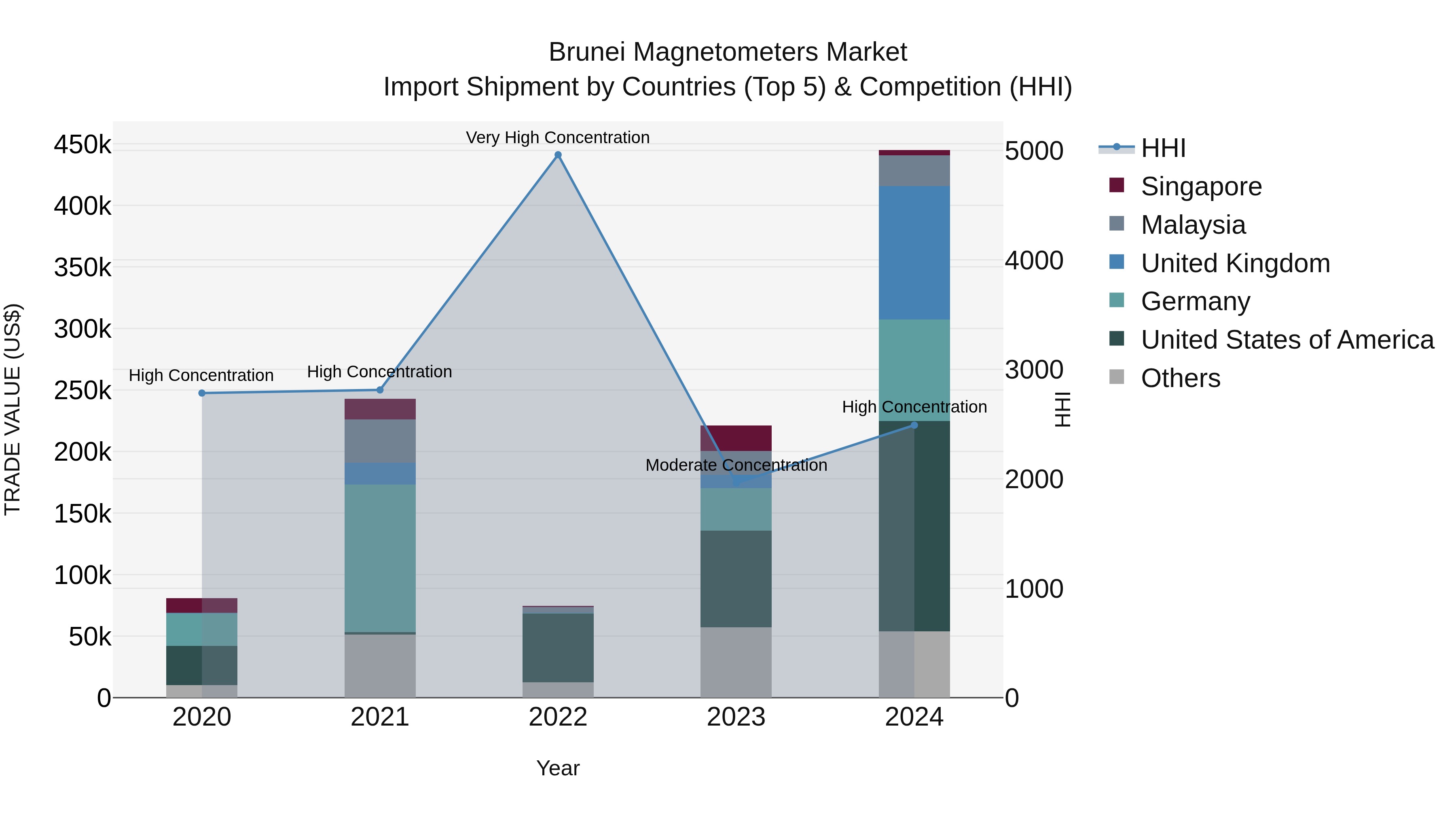The height and width of the screenshot is (819, 1456).
Task: Select the 2020 HHI data point
Action: (x=202, y=393)
